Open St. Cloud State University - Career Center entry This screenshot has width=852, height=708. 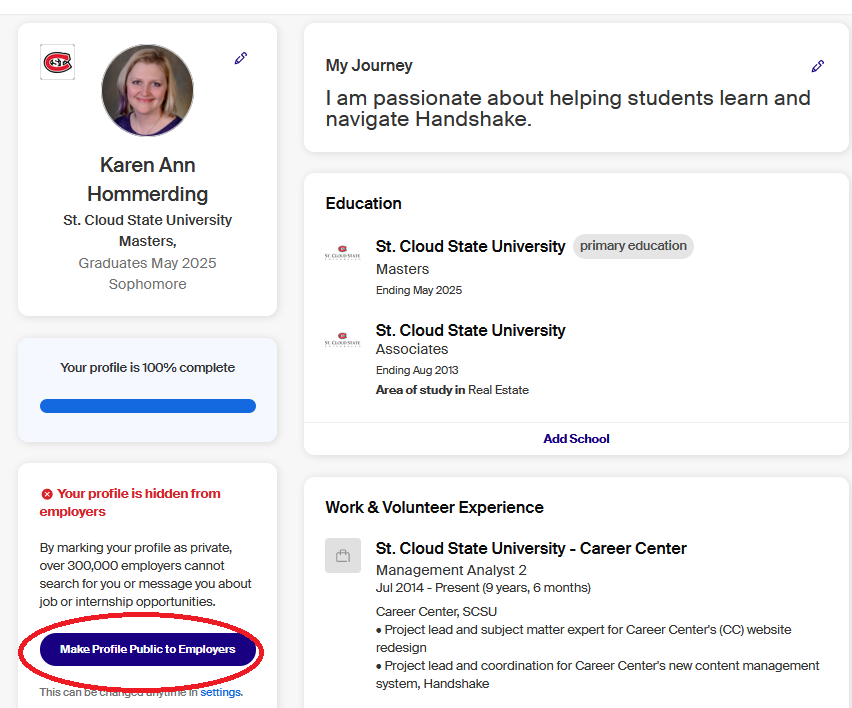531,548
